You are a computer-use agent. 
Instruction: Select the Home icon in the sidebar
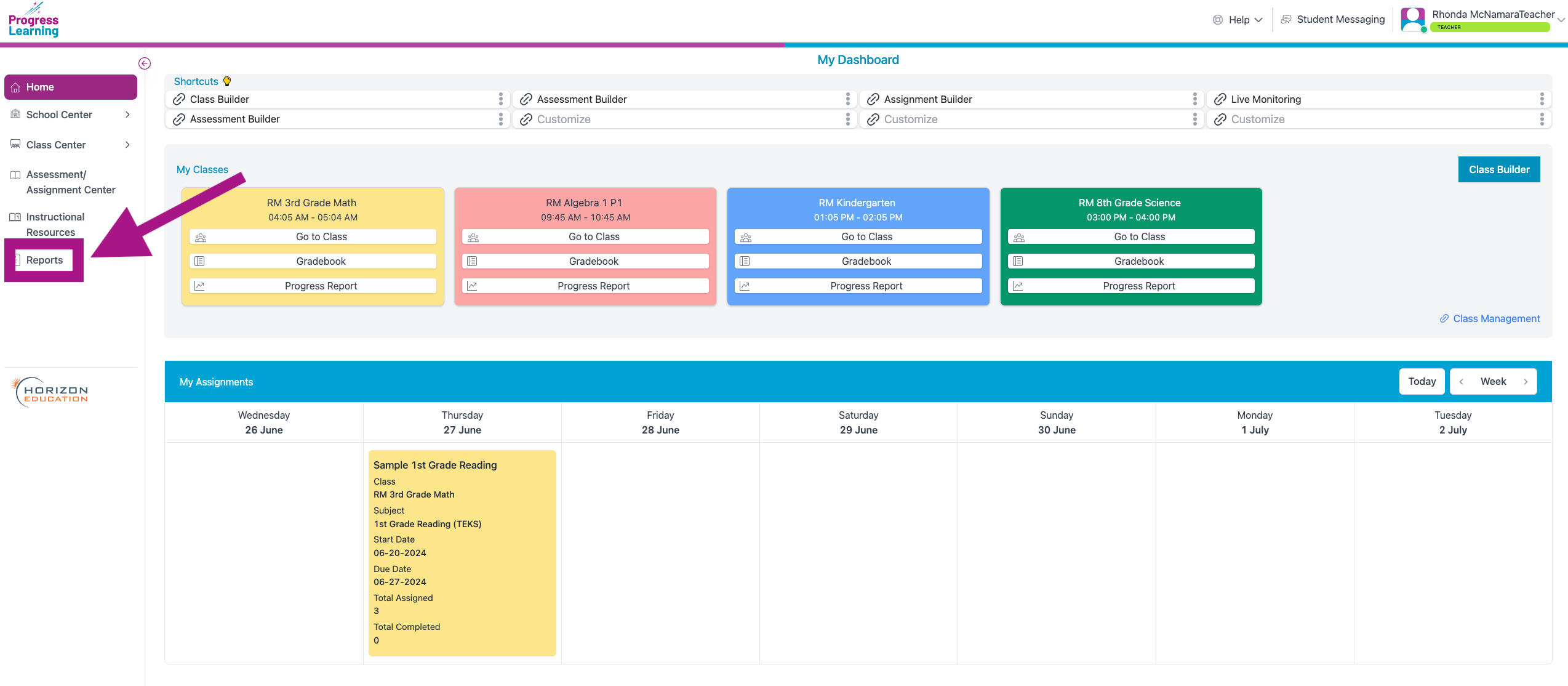(x=15, y=86)
